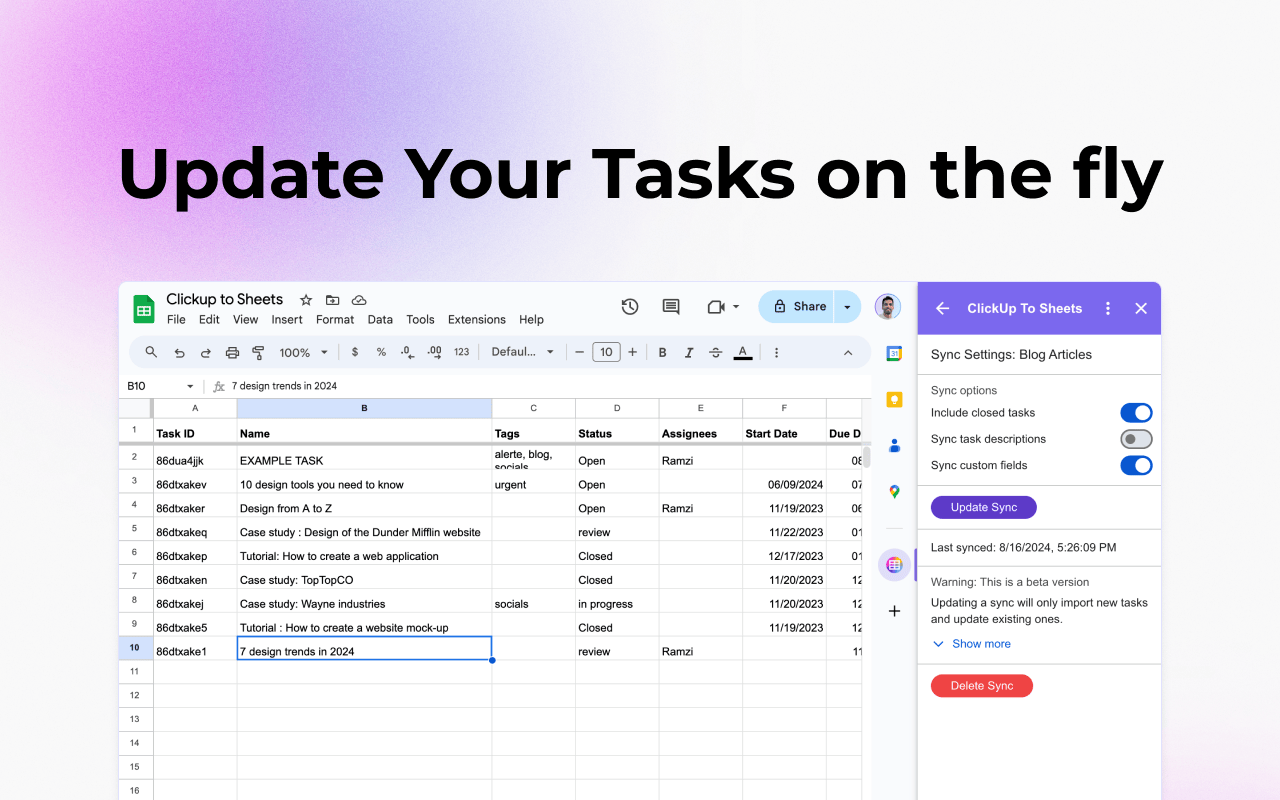Screen dimensions: 1280x800
Task: Click the Share button
Action: tap(798, 307)
